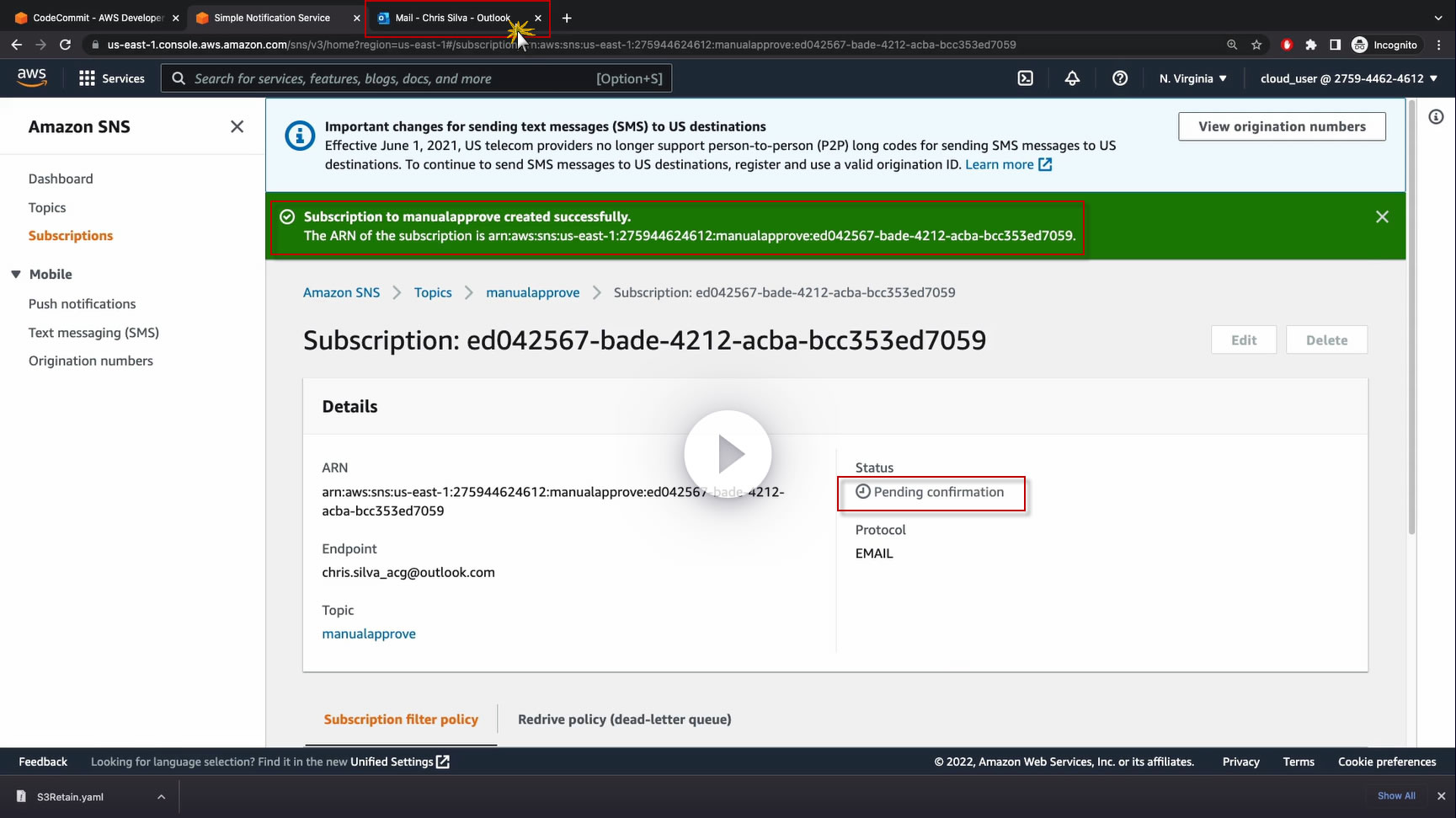
Task: Close the Simple Notification Service tab
Action: click(356, 18)
